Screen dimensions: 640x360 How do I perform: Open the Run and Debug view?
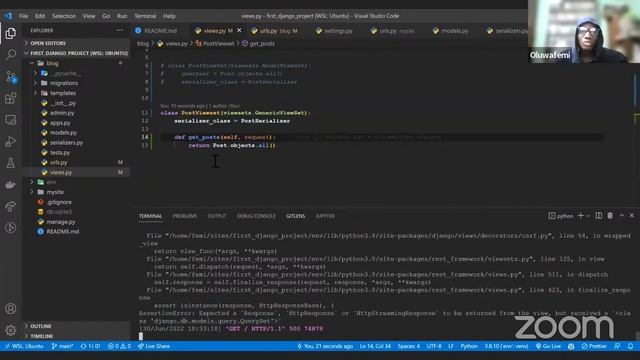point(11,141)
